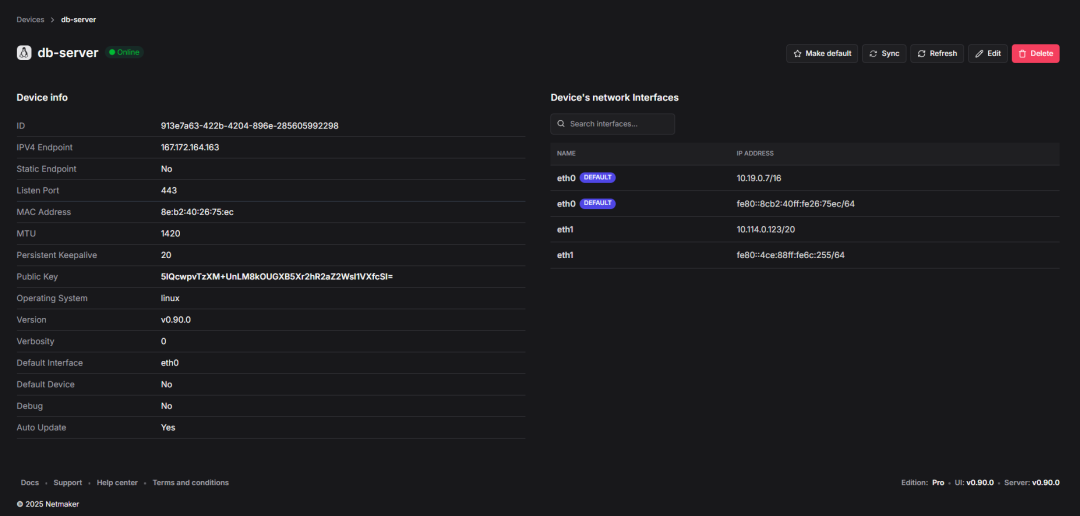The height and width of the screenshot is (516, 1080).
Task: Click the DEFAULT badge on the fe80::8cb2 row
Action: pyautogui.click(x=598, y=203)
